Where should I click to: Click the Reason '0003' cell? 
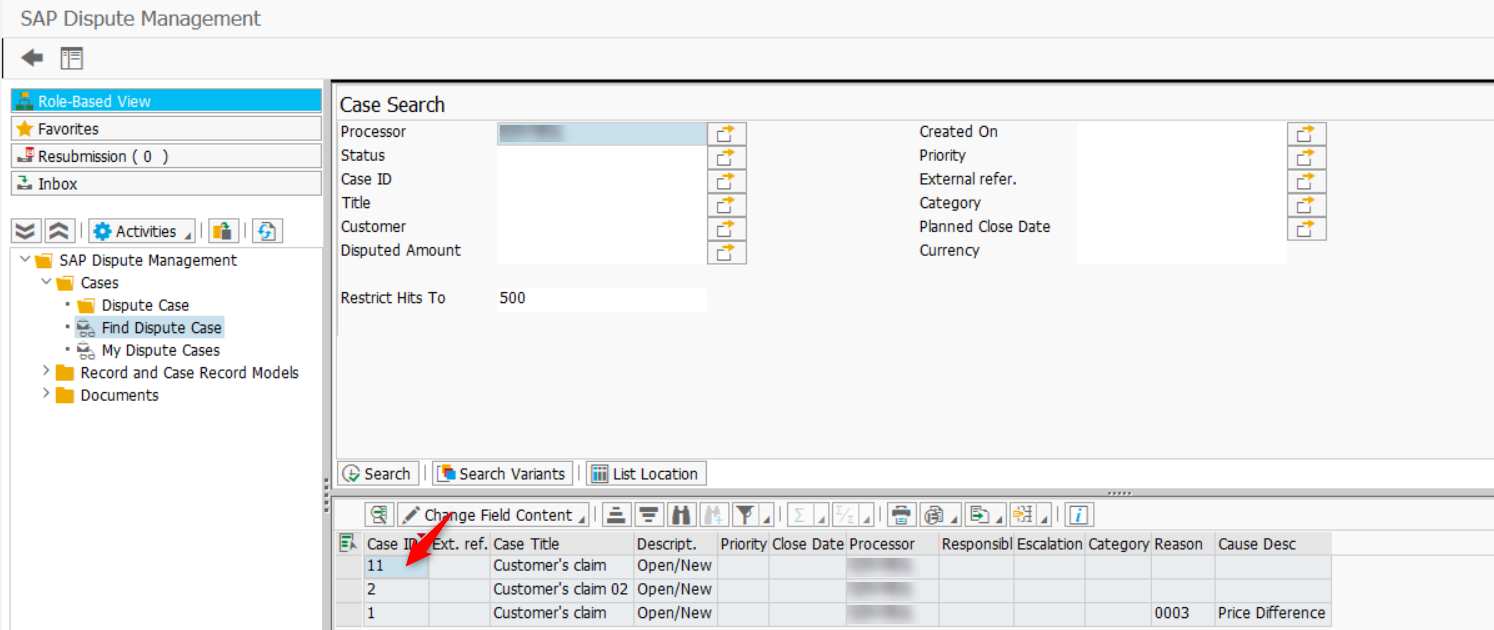point(1183,613)
